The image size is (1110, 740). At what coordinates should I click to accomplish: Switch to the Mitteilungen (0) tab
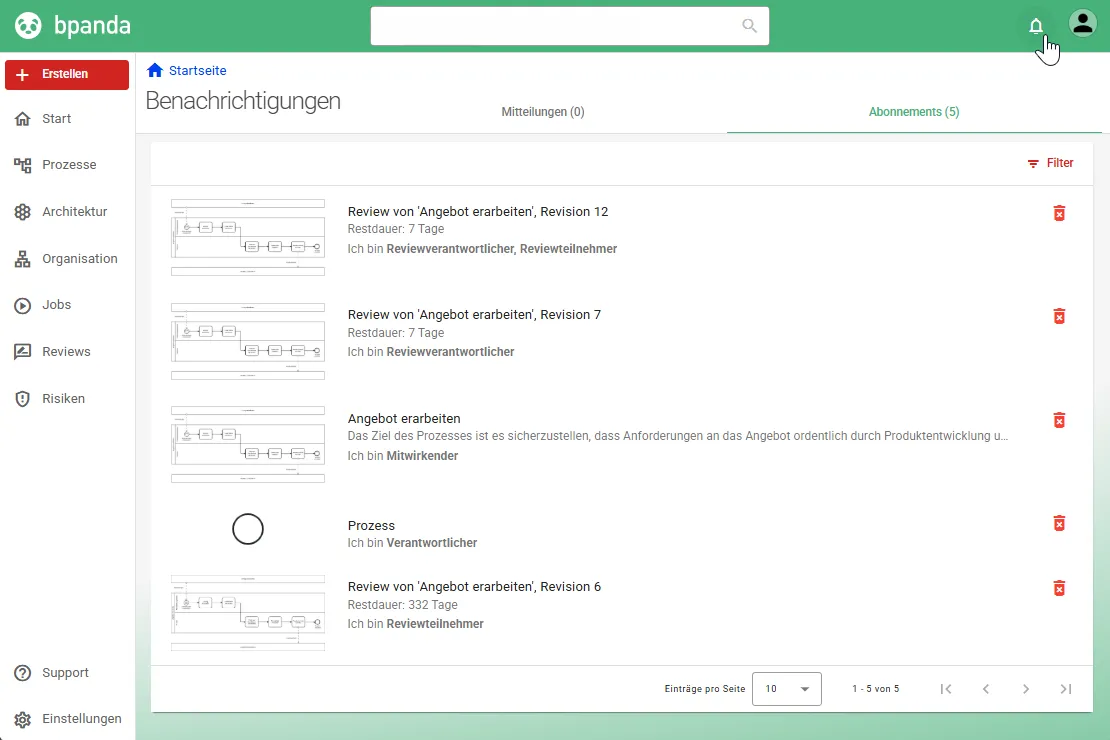point(543,112)
